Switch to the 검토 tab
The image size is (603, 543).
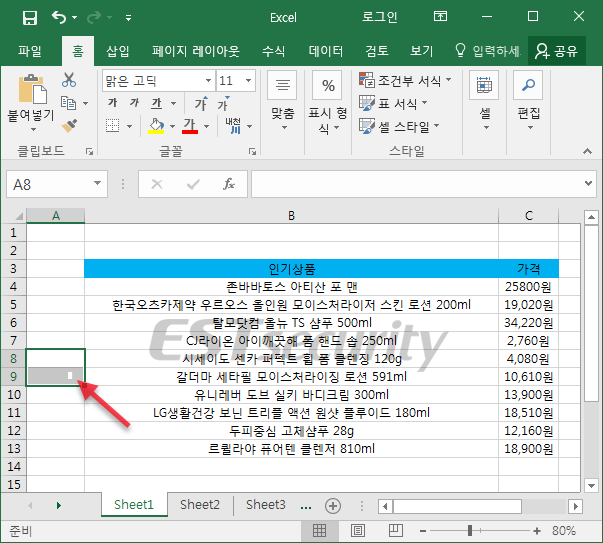[376, 51]
